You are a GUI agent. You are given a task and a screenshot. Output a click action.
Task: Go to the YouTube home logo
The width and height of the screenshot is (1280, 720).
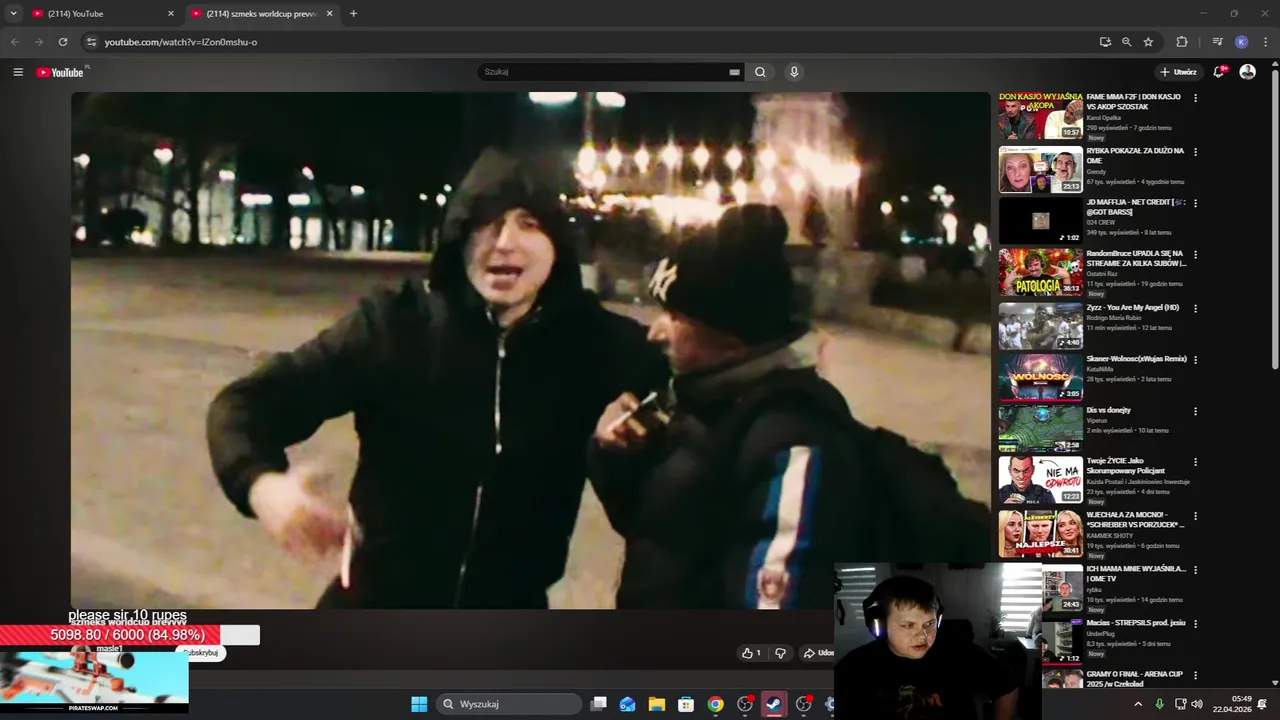point(60,72)
